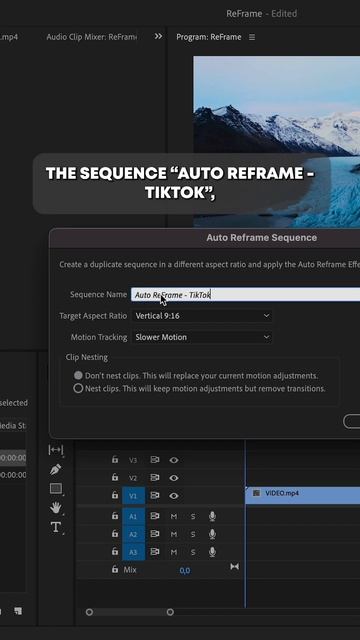This screenshot has height=640, width=360.
Task: Mute audio track A3
Action: point(174,552)
